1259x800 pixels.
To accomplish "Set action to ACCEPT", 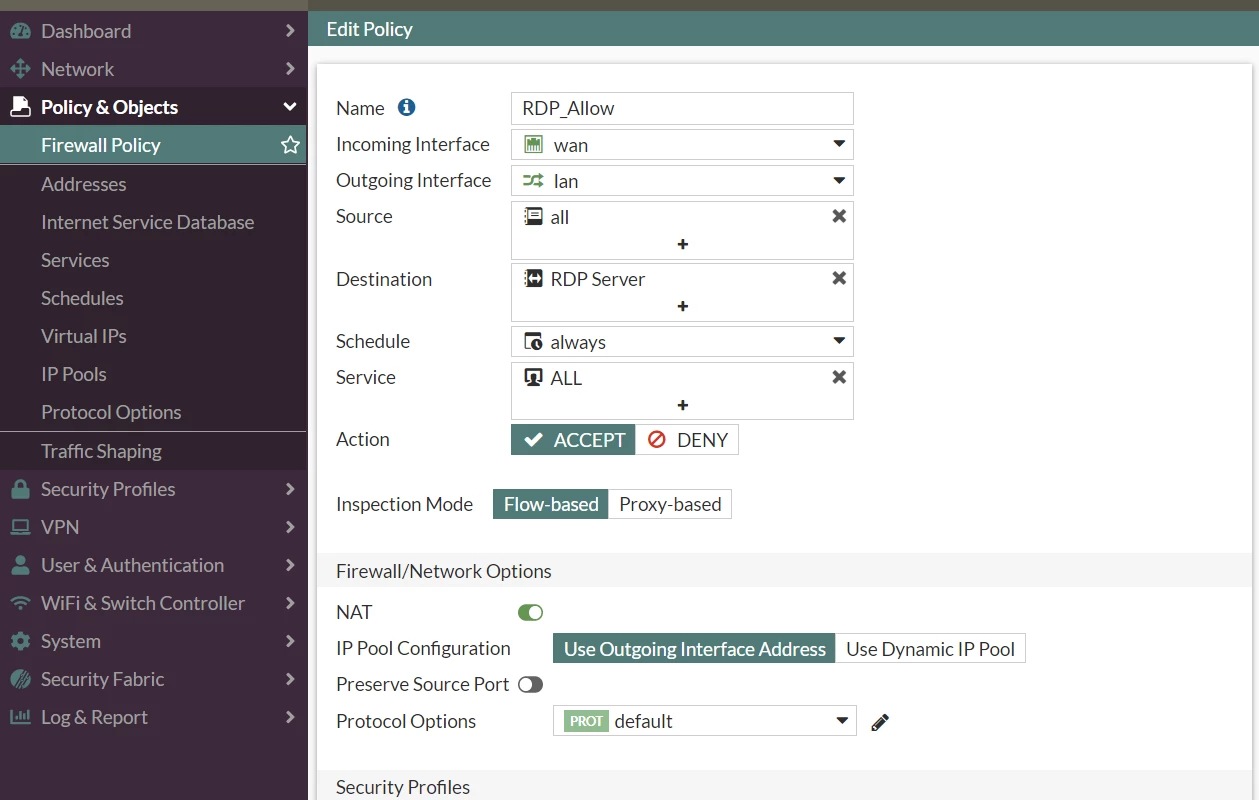I will (x=573, y=440).
